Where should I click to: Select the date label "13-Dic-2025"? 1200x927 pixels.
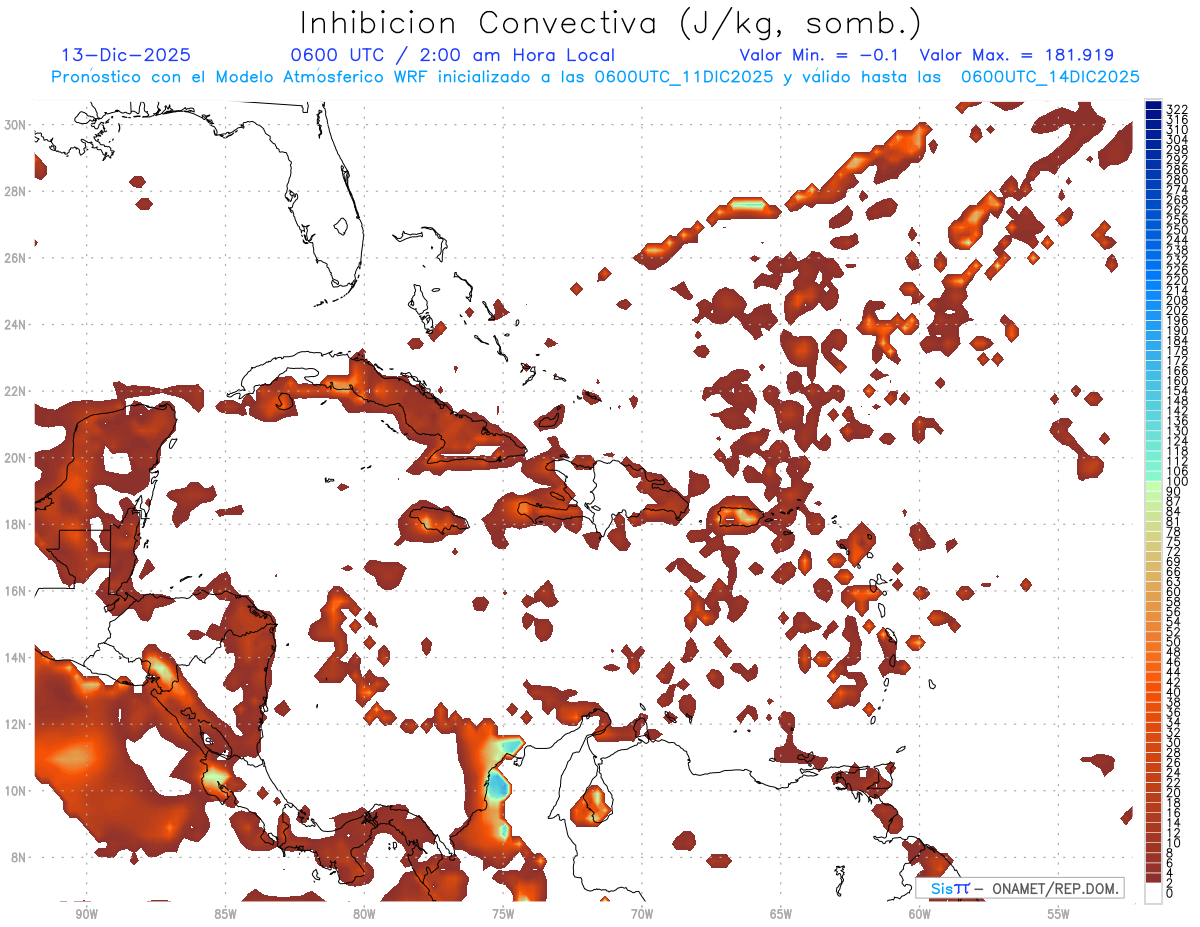coord(126,55)
